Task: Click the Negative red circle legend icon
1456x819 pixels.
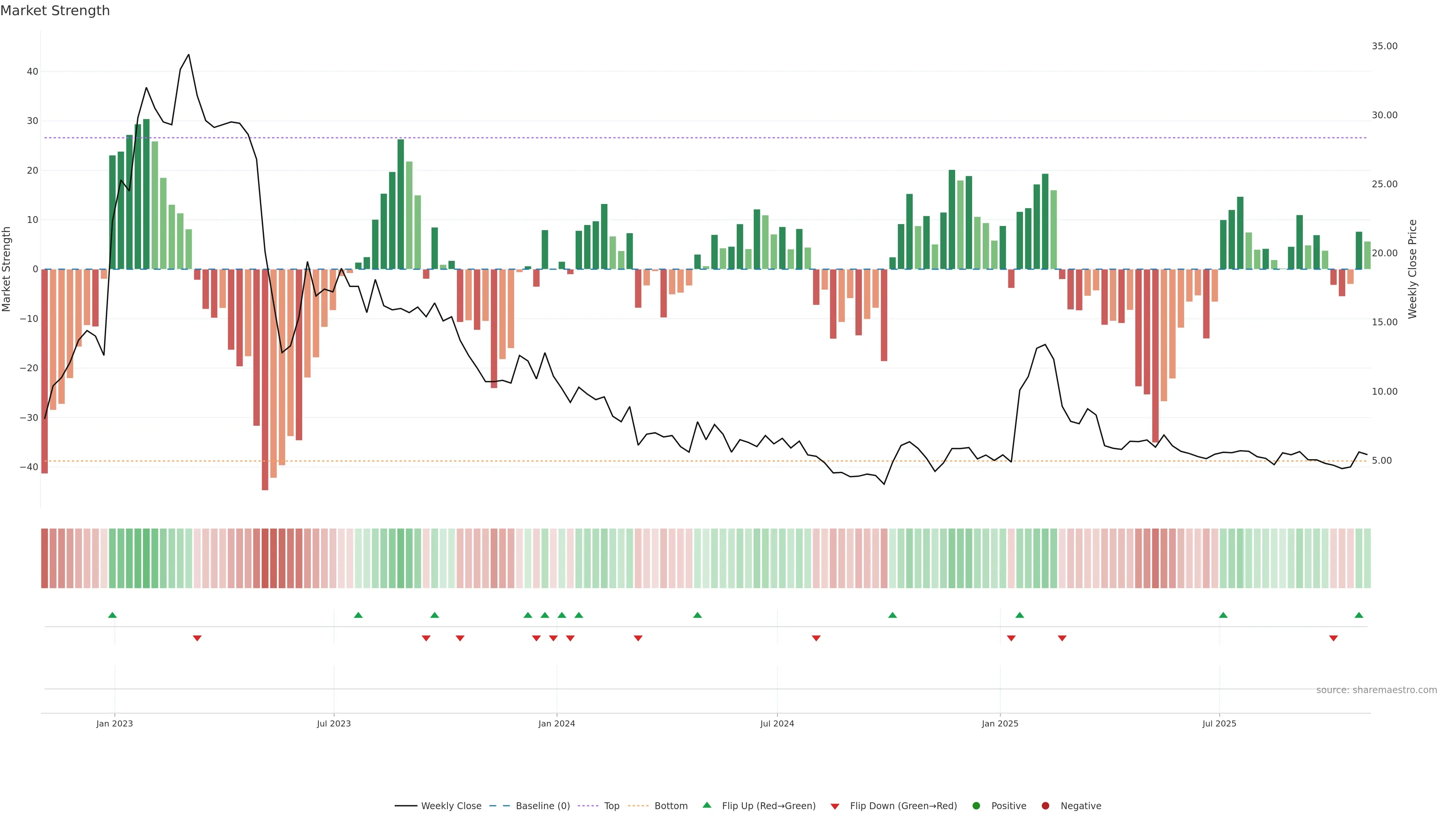Action: click(1045, 805)
